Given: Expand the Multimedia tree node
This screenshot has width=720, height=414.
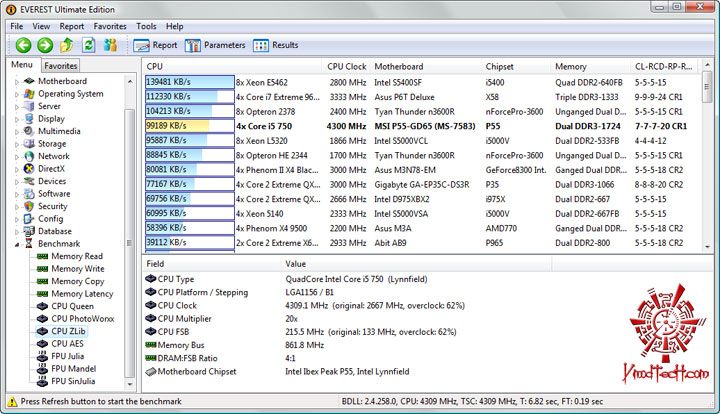Looking at the screenshot, I should pos(17,132).
